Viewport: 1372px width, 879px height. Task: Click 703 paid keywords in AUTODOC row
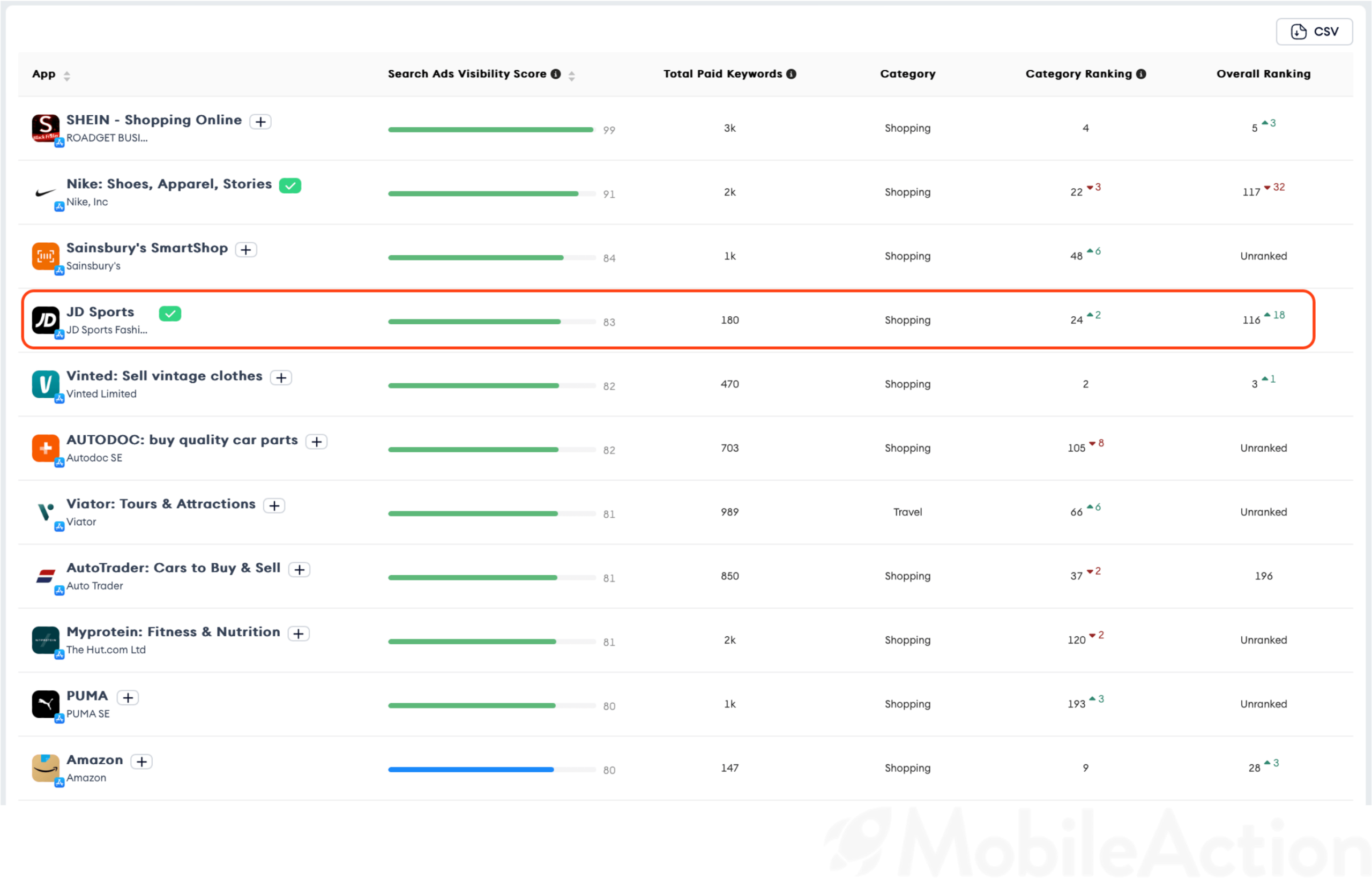tap(729, 448)
